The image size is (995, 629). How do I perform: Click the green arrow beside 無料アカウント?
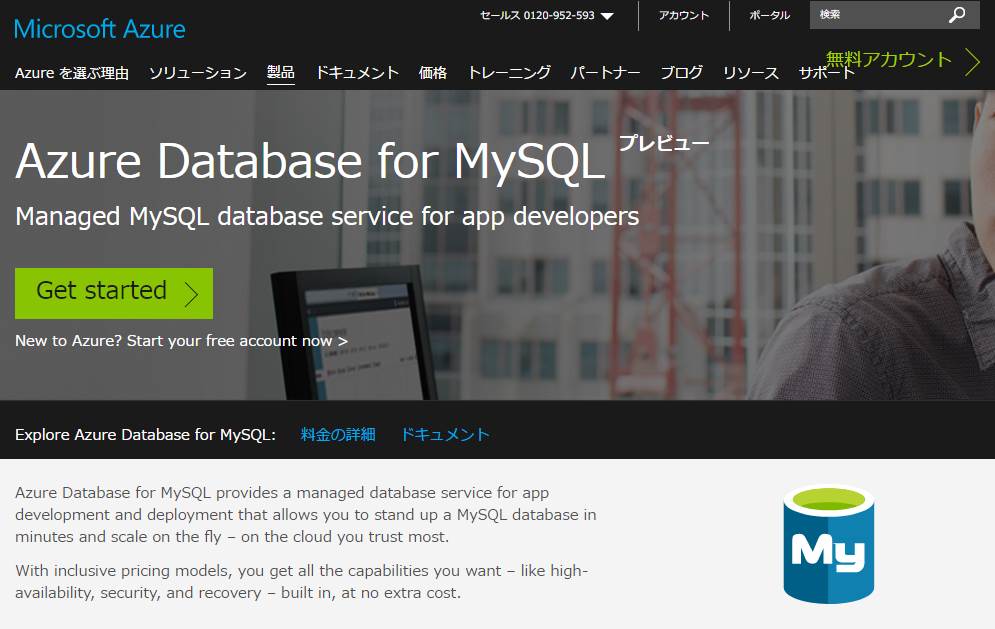pos(972,61)
